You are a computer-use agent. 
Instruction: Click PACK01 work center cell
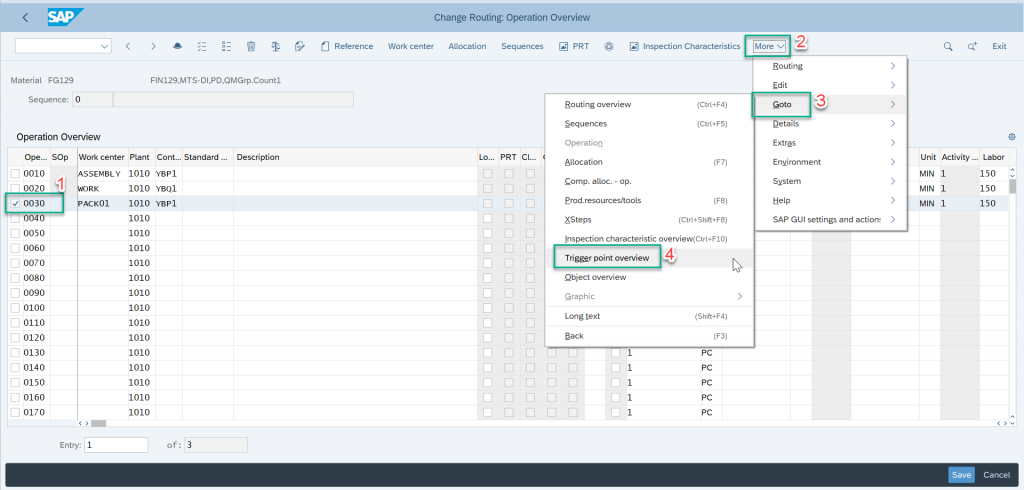[103, 203]
